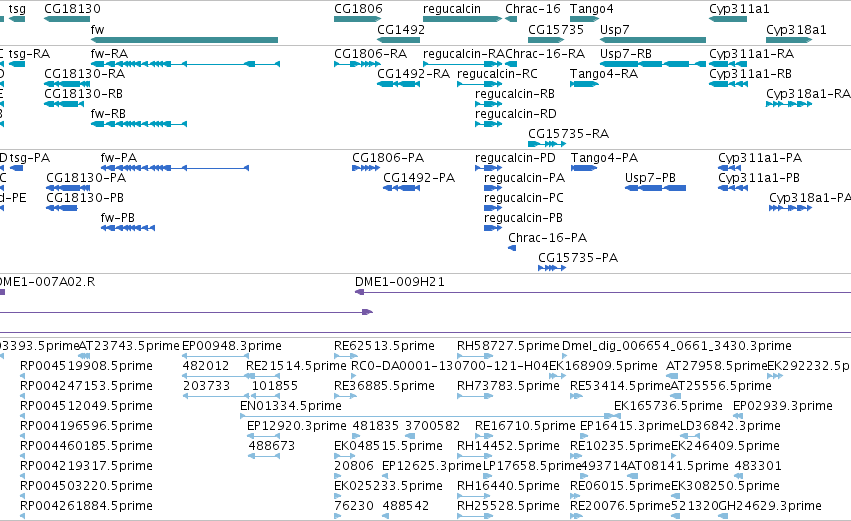Click the fw-PA protein label
The width and height of the screenshot is (851, 521).
[119, 158]
